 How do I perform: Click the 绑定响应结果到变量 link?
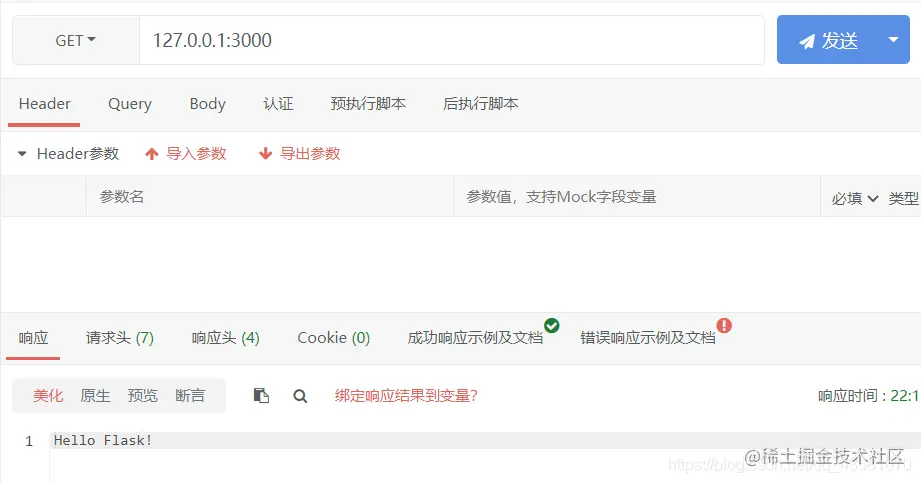[406, 395]
